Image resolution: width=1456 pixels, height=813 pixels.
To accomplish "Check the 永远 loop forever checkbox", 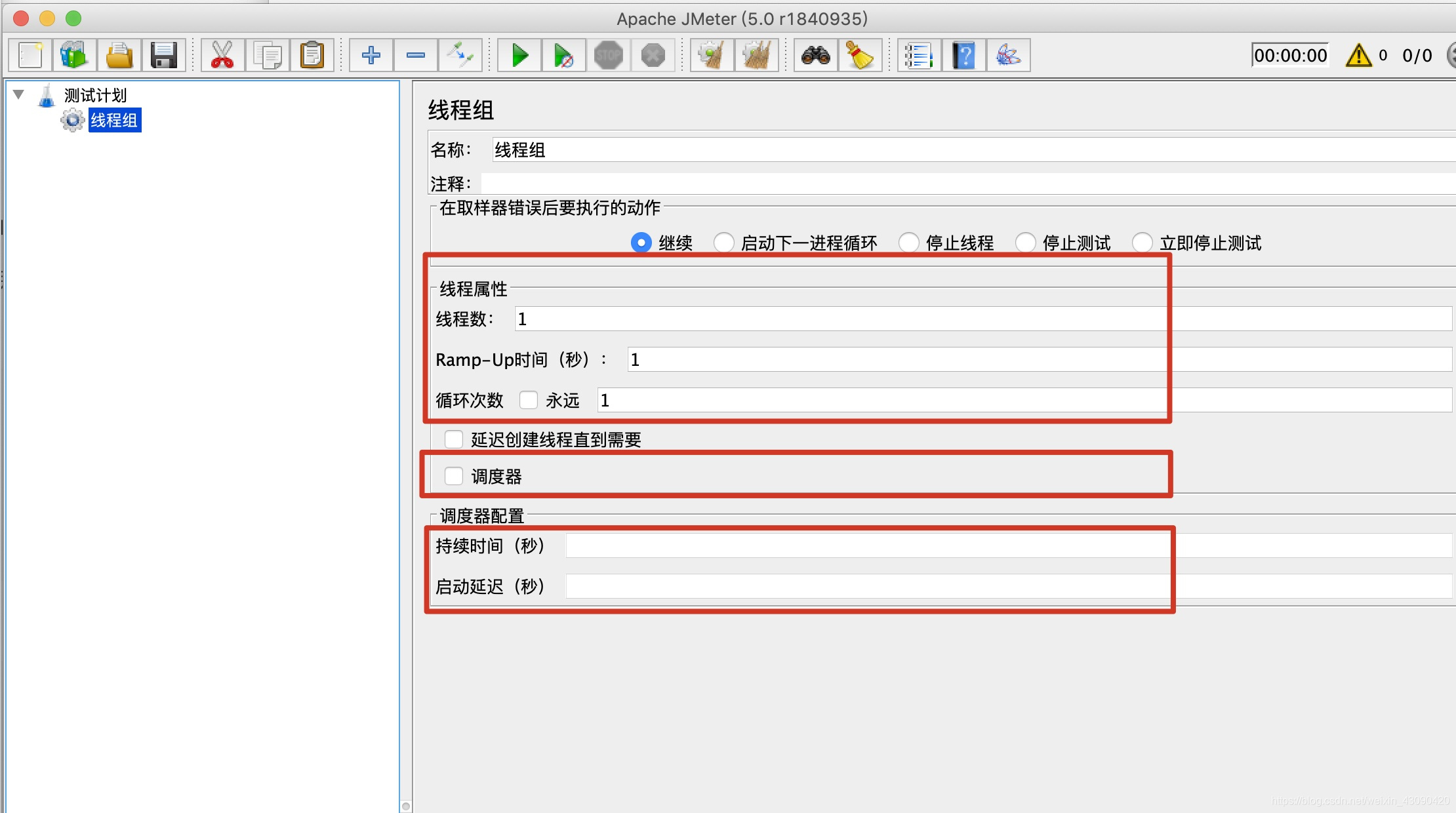I will coord(529,400).
